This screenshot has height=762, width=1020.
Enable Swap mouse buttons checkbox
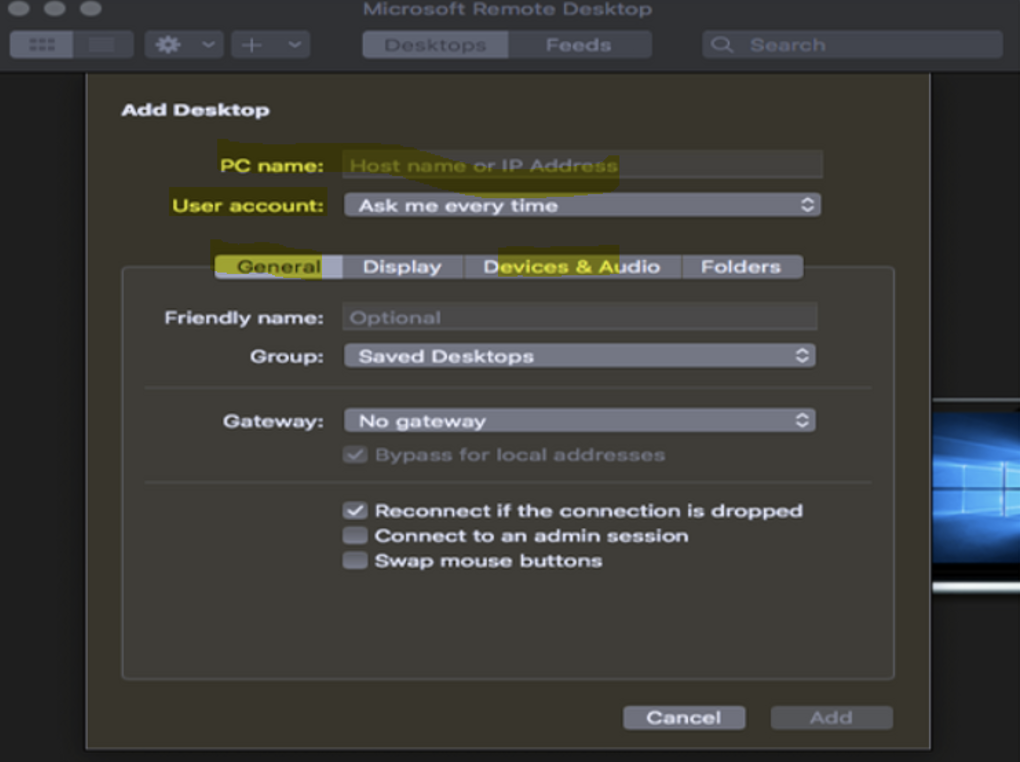pos(355,560)
